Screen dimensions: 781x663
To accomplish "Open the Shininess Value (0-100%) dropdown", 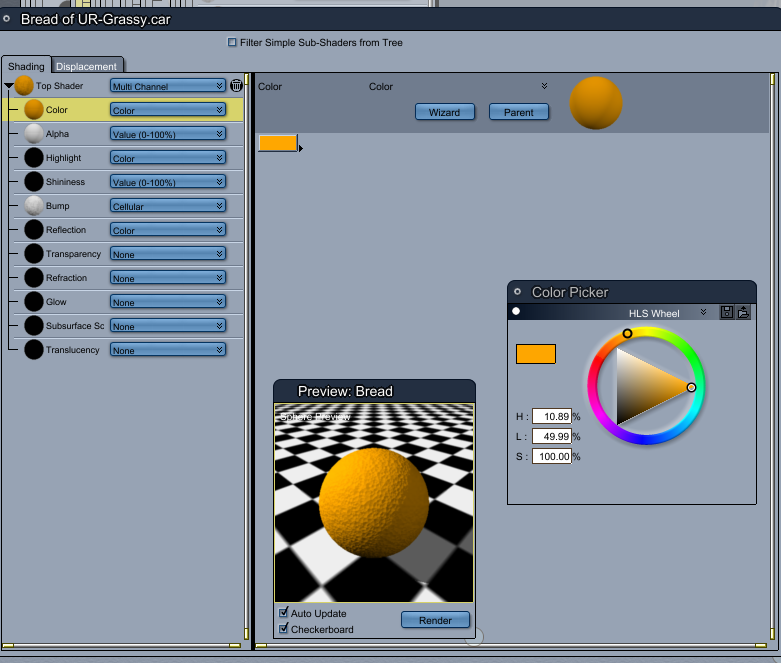I will pyautogui.click(x=168, y=181).
